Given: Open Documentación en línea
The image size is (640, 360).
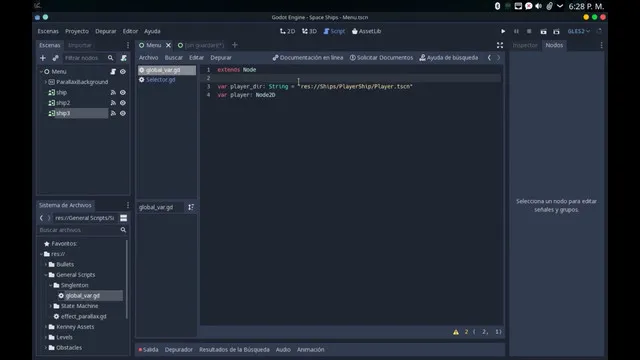Looking at the screenshot, I should [308, 58].
